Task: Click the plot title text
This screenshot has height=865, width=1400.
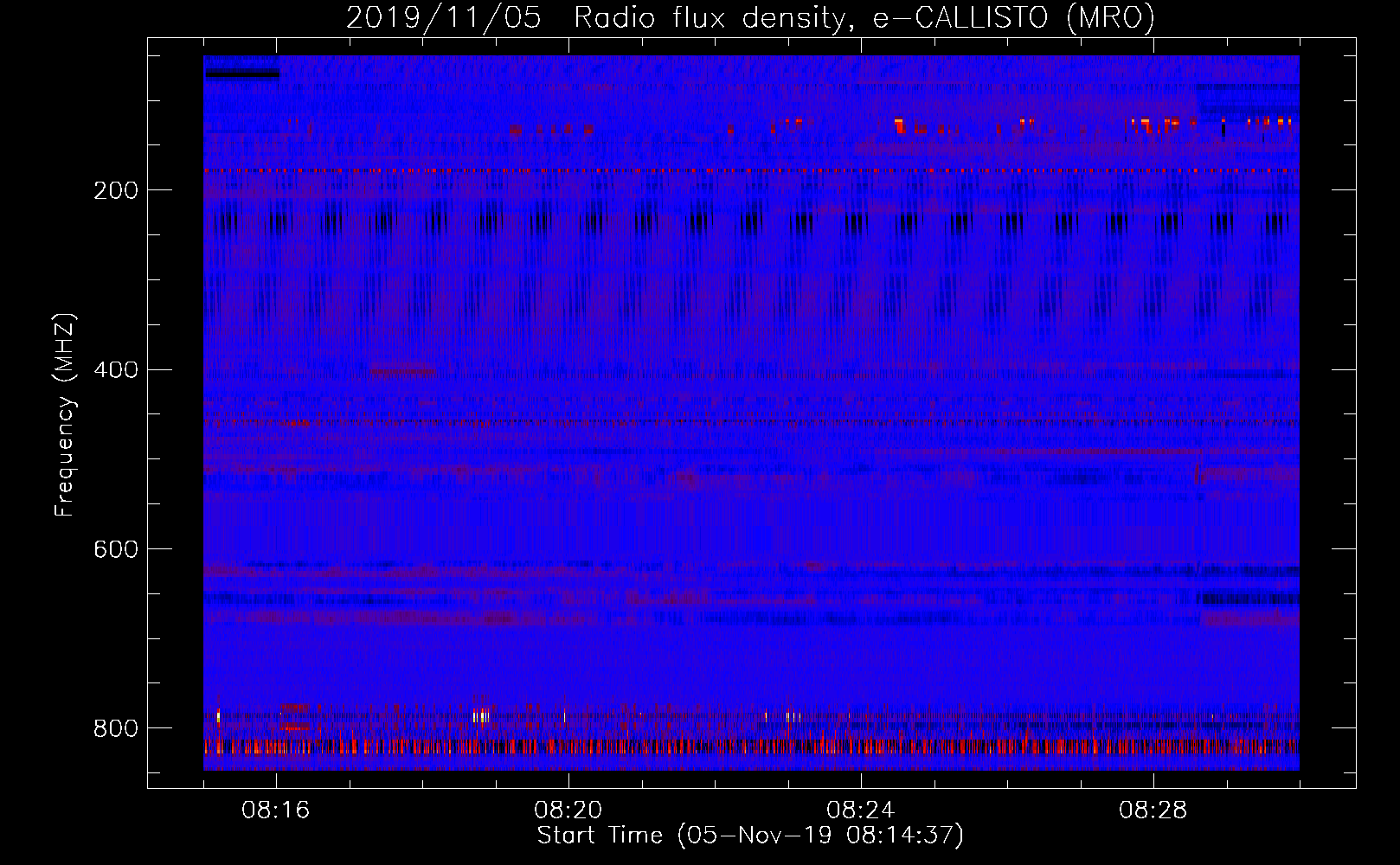Action: click(x=750, y=18)
